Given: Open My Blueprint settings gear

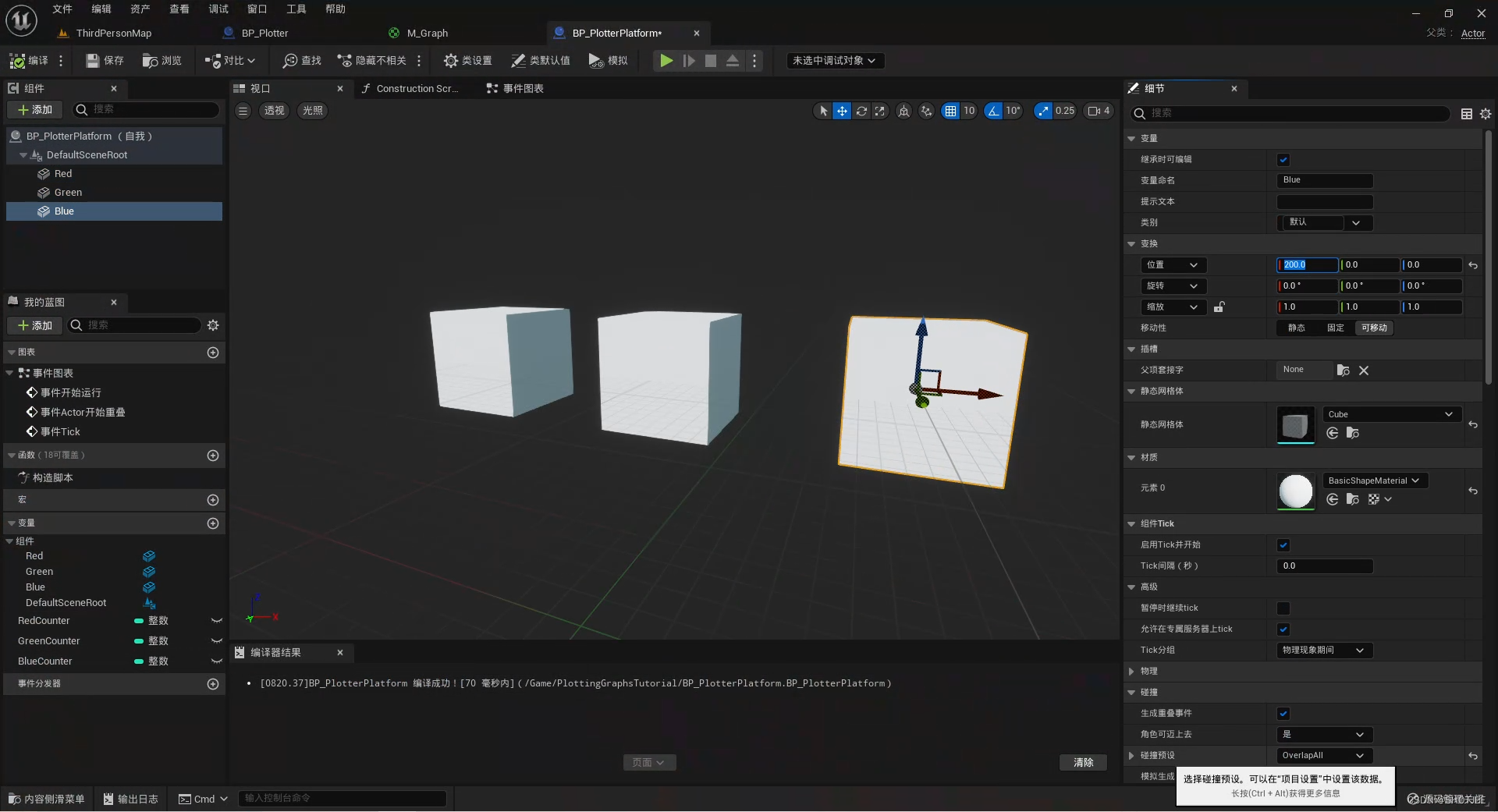Looking at the screenshot, I should pos(213,325).
